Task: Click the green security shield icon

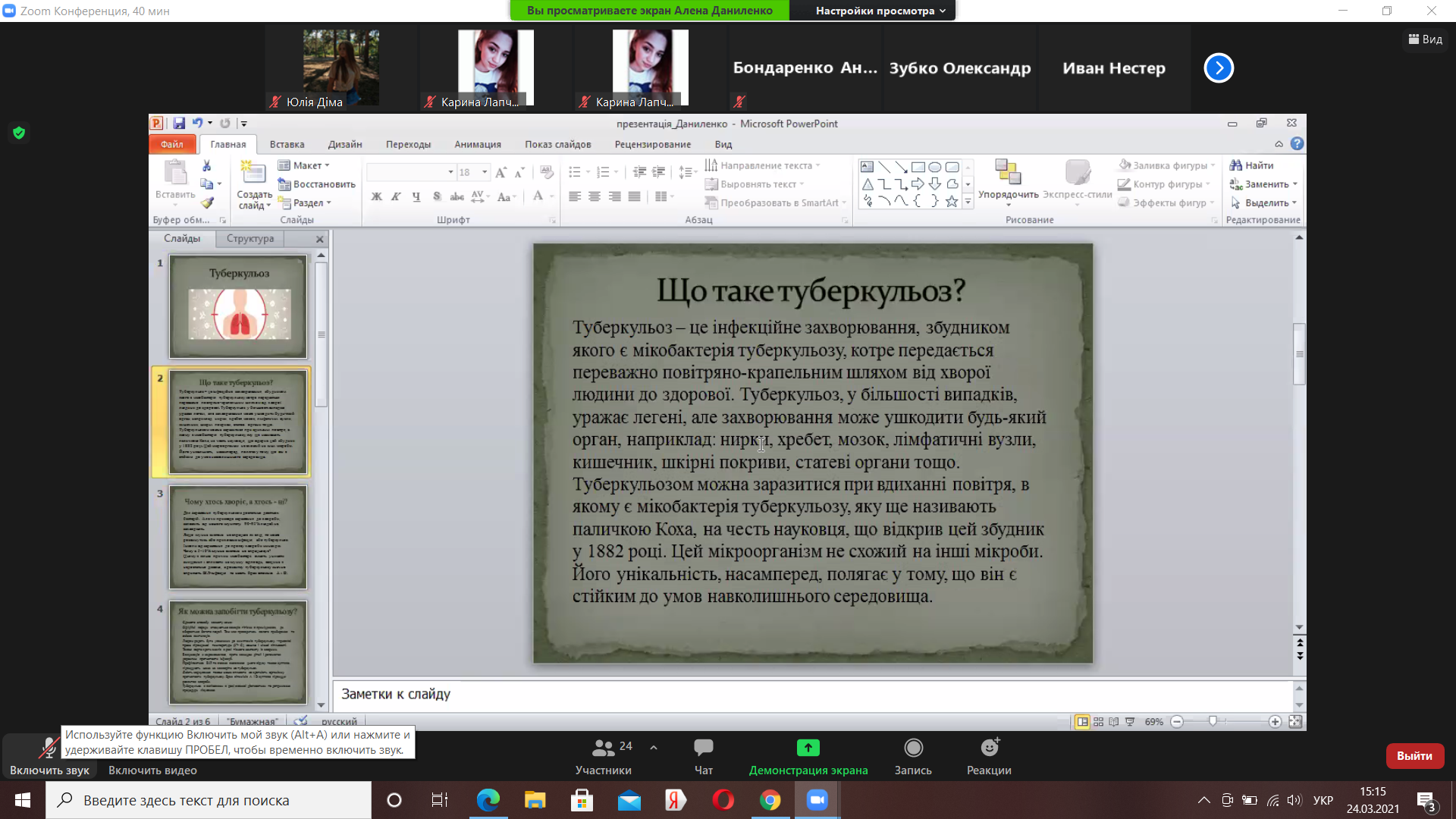Action: [x=19, y=133]
